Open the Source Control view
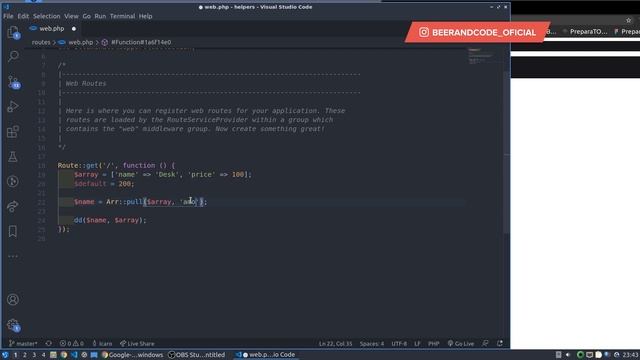 click(x=13, y=82)
